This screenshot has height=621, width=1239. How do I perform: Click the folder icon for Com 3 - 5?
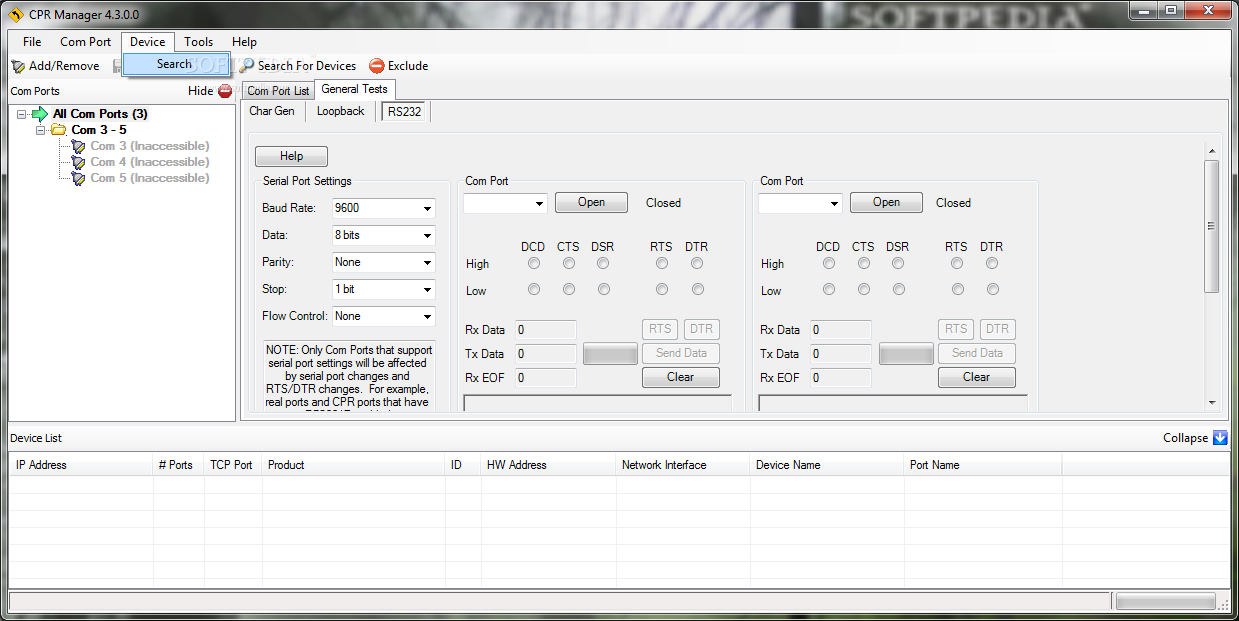pos(59,130)
